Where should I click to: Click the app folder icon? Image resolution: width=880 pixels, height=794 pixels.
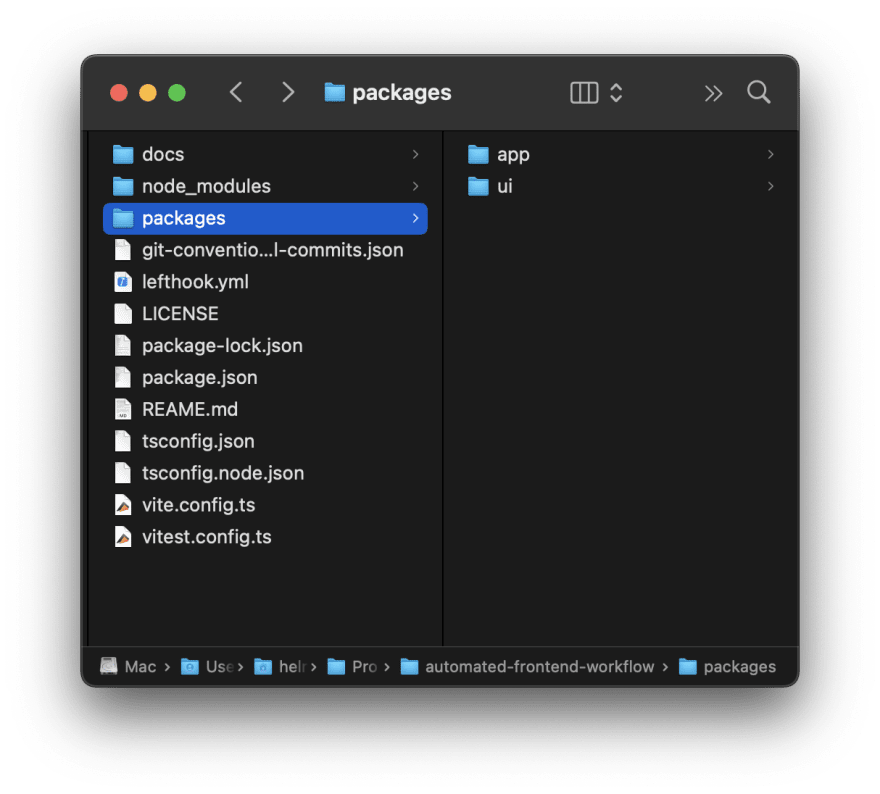[478, 154]
